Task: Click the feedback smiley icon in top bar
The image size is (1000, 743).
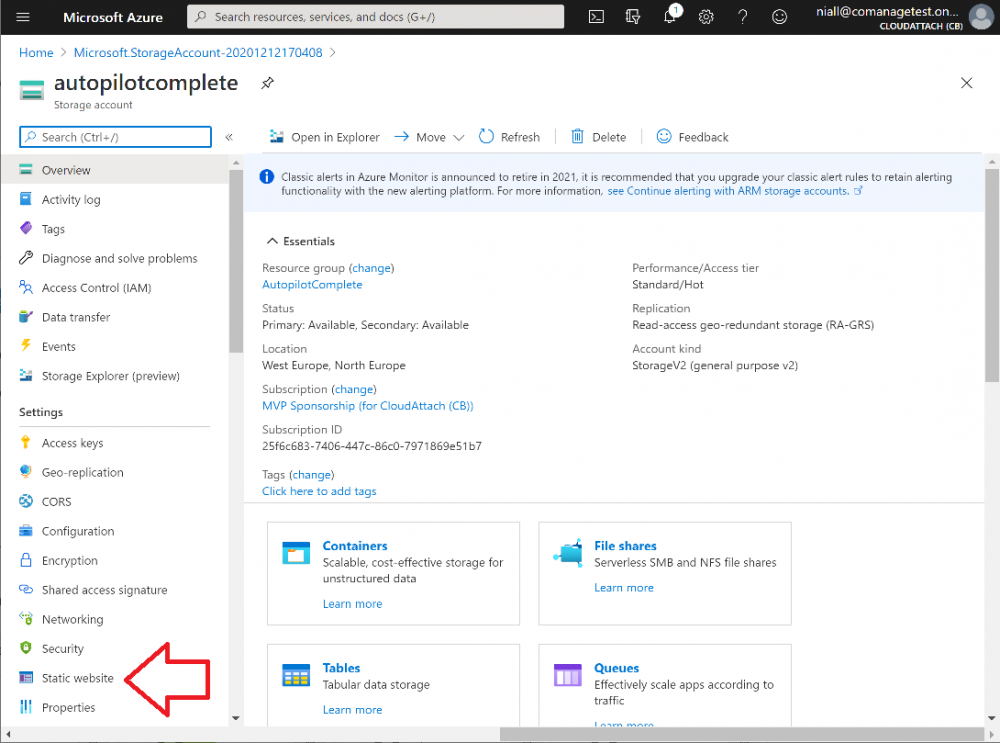Action: coord(779,17)
